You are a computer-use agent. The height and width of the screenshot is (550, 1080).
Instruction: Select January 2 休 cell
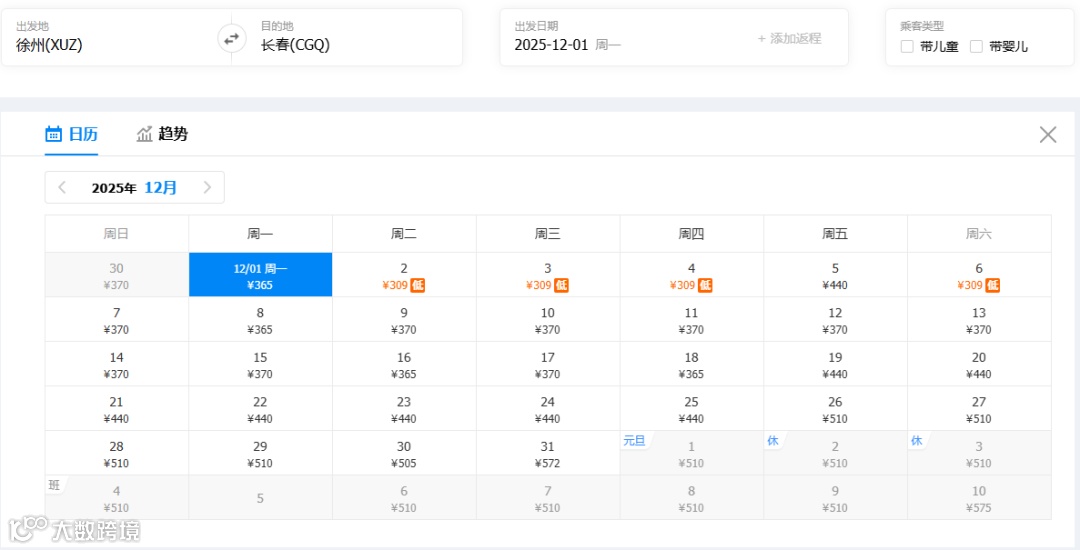(x=835, y=454)
